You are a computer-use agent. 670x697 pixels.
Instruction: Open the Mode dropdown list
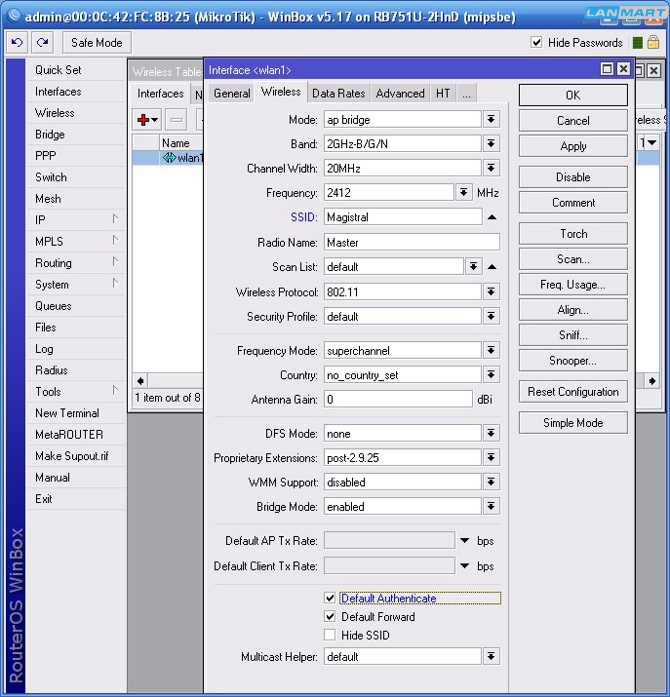491,119
